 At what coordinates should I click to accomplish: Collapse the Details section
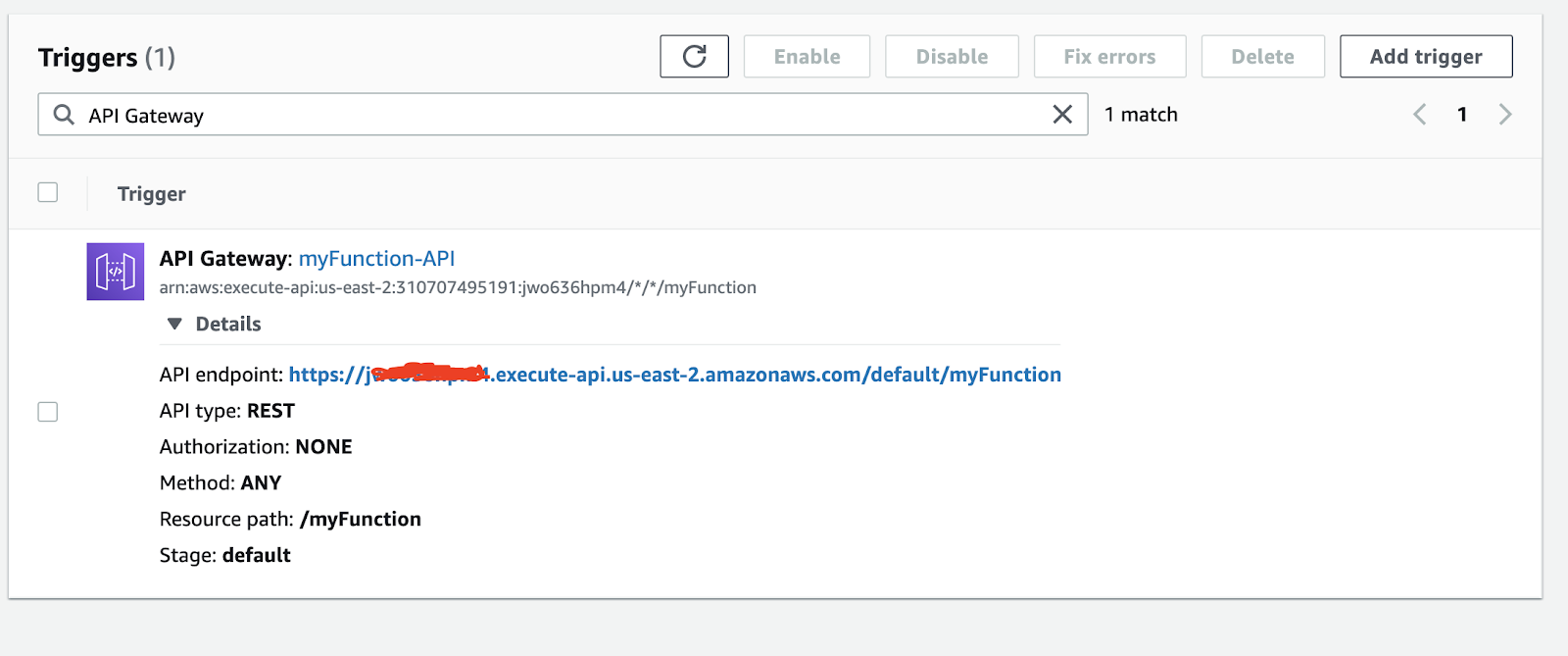(214, 324)
